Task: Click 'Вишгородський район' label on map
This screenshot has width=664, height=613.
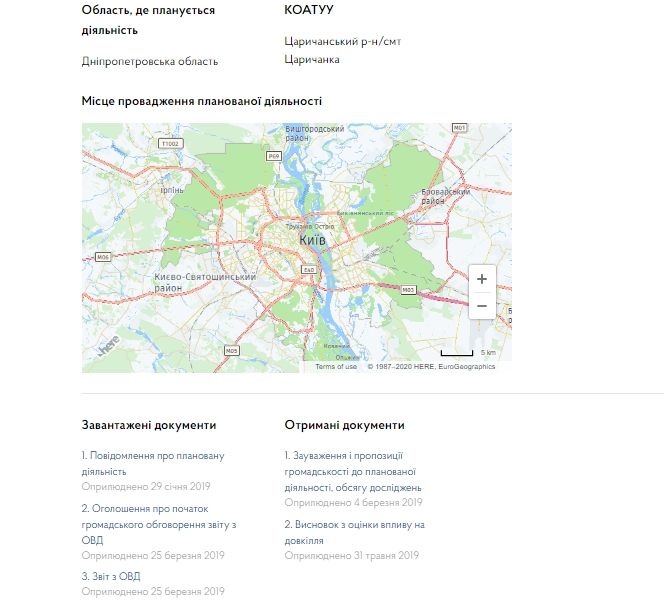Action: coord(314,133)
